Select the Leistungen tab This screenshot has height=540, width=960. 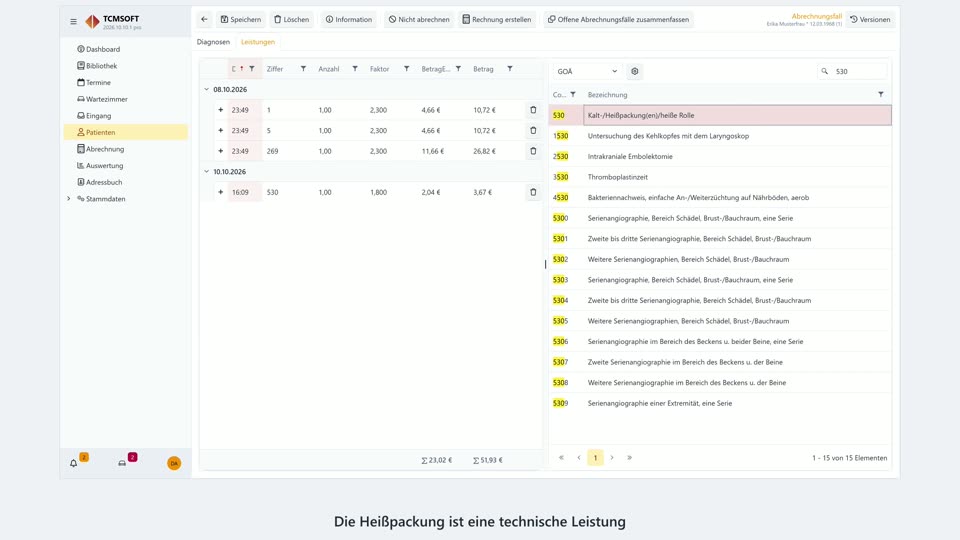point(258,42)
